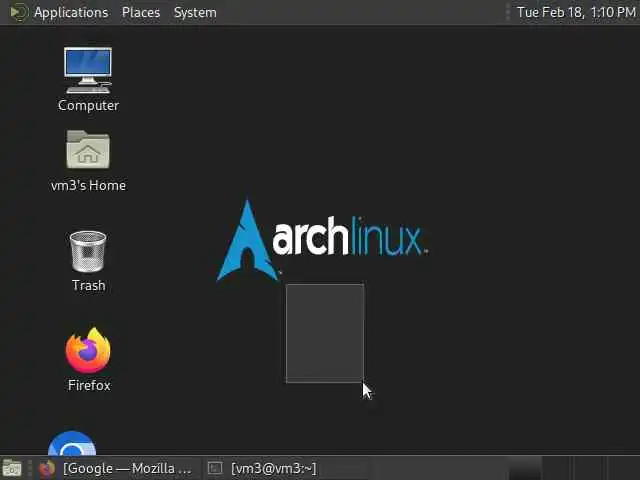Click the terminal icon in the taskbar button
This screenshot has height=480, width=640.
coord(215,468)
